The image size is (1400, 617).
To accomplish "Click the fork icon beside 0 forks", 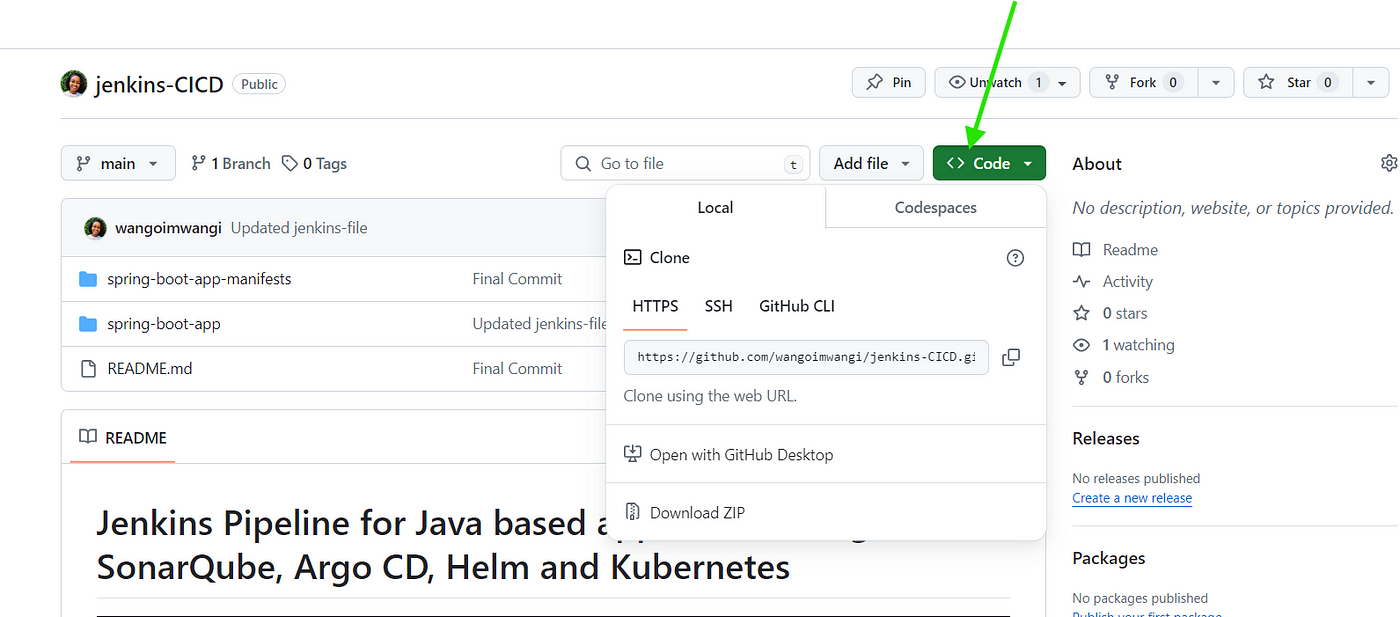I will coord(1081,377).
